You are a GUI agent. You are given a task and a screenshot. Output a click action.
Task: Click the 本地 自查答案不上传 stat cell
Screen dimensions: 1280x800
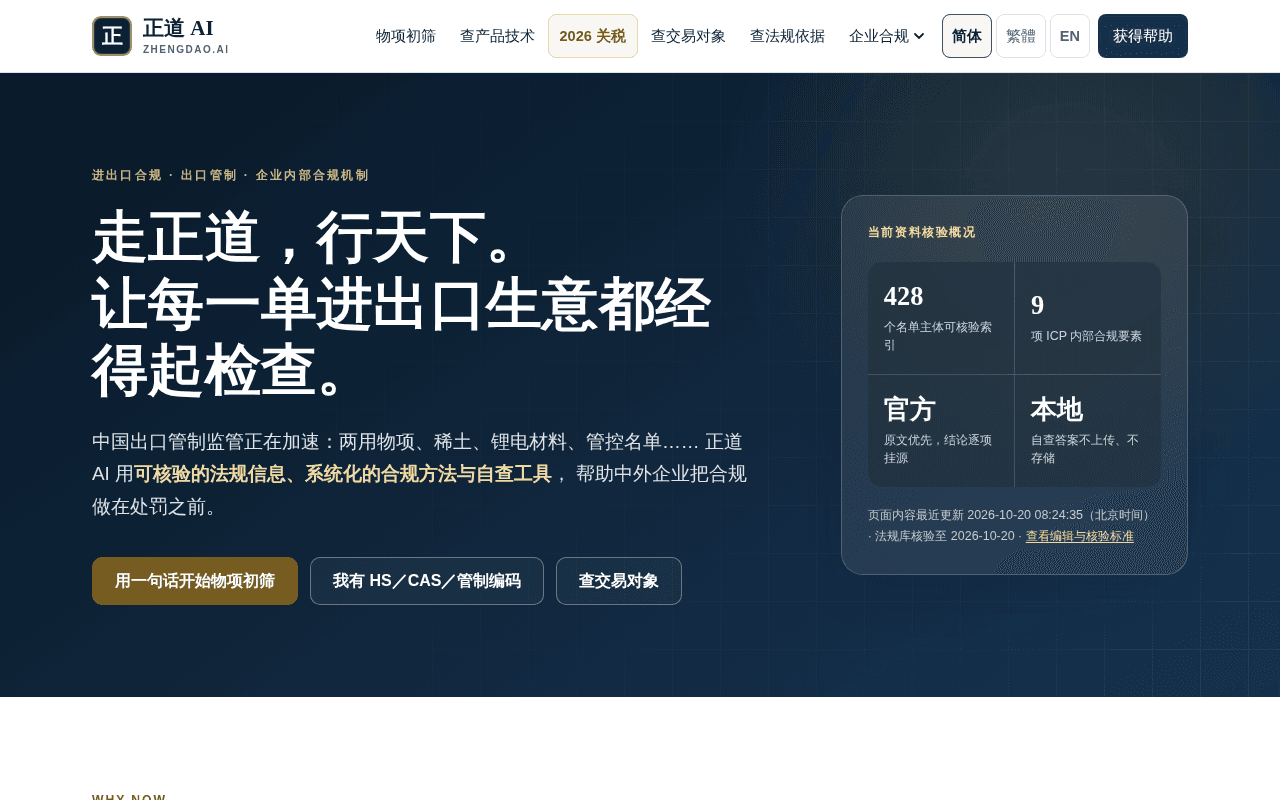coord(1088,431)
